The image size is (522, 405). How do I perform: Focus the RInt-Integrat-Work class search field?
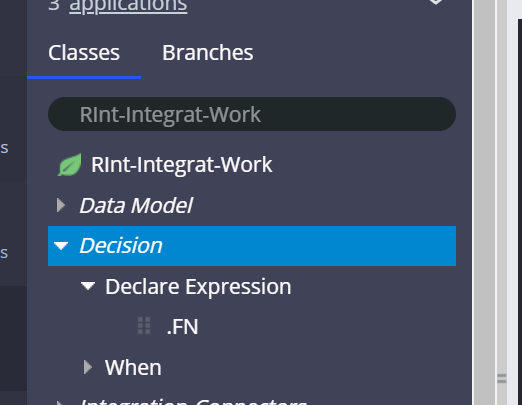pyautogui.click(x=252, y=114)
